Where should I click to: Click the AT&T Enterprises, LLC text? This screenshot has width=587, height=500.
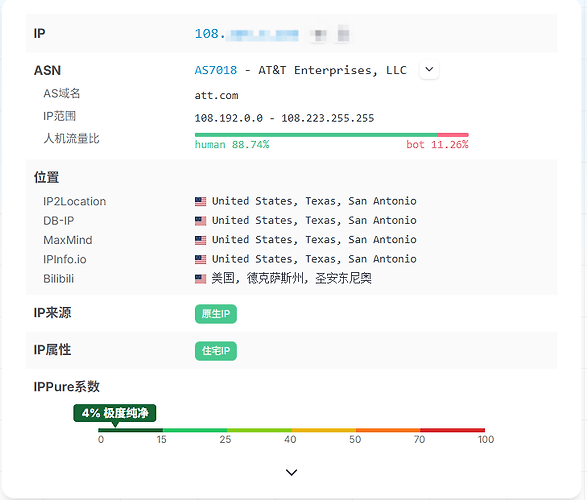(332, 70)
